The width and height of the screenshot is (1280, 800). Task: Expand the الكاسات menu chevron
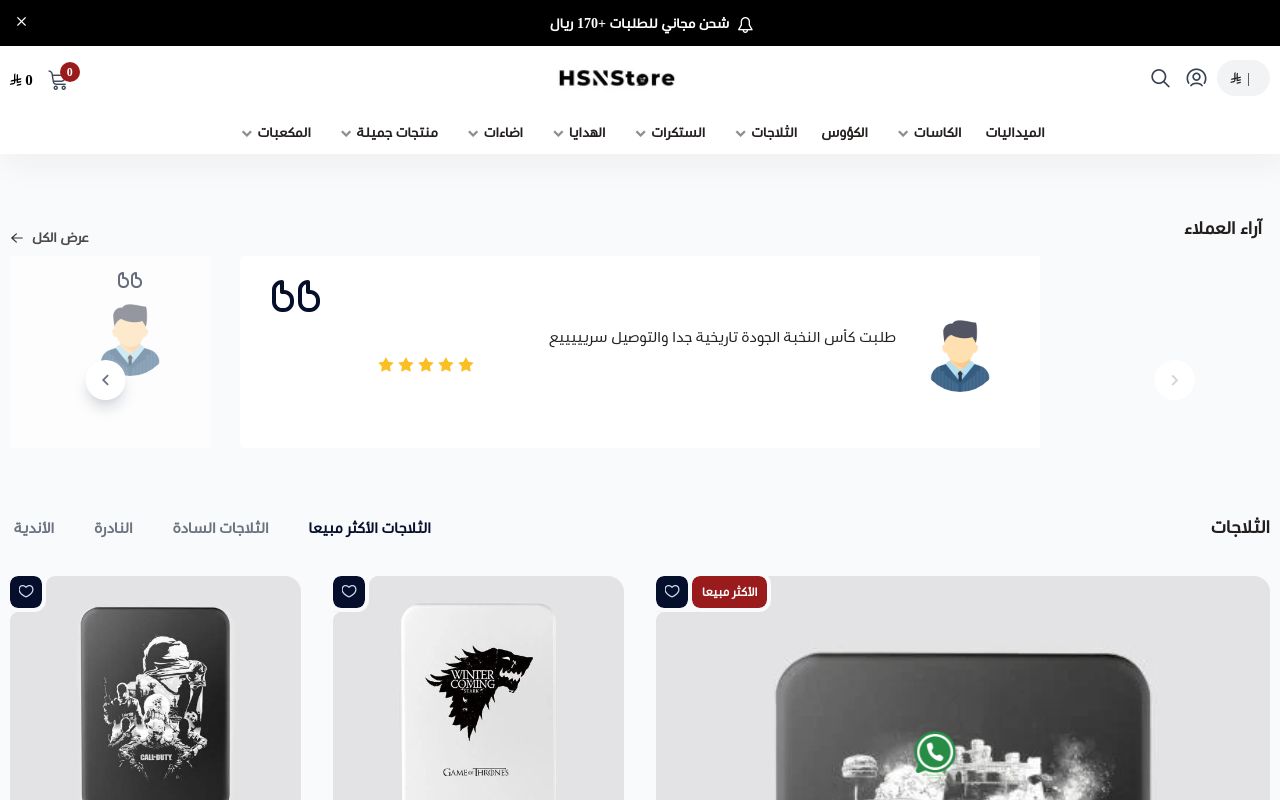(903, 133)
